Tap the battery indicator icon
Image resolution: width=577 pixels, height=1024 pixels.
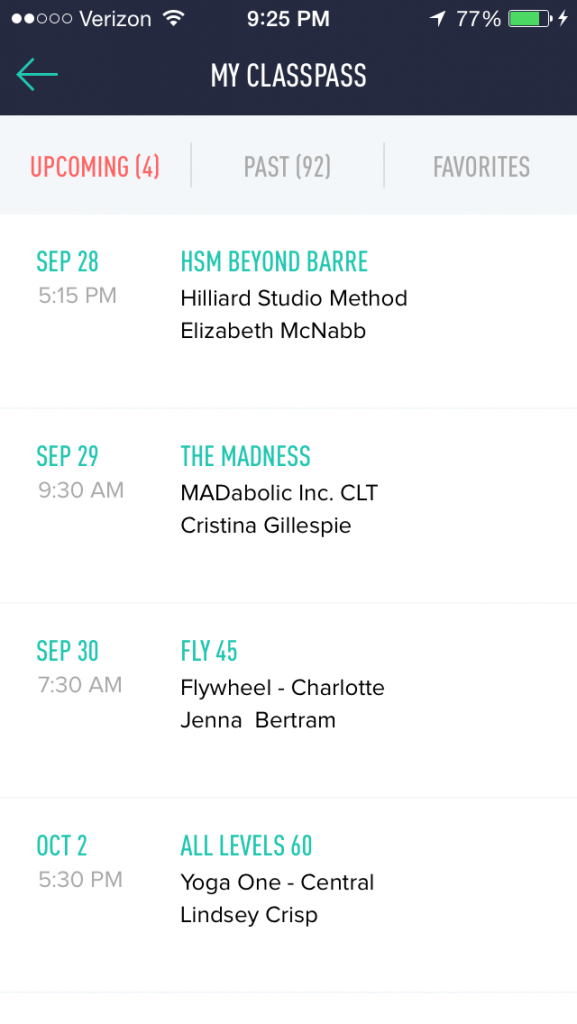click(529, 18)
